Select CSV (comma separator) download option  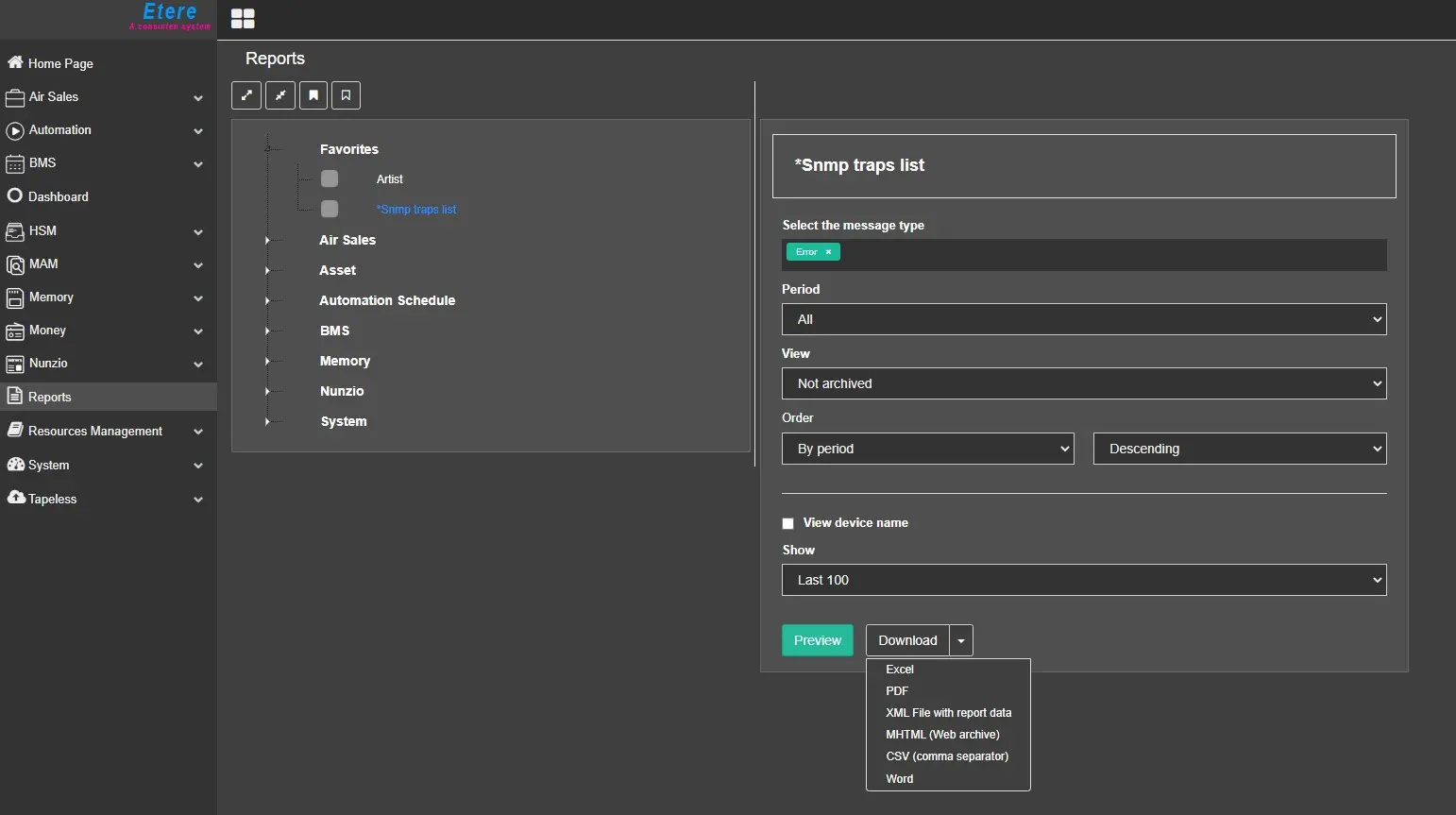tap(947, 756)
